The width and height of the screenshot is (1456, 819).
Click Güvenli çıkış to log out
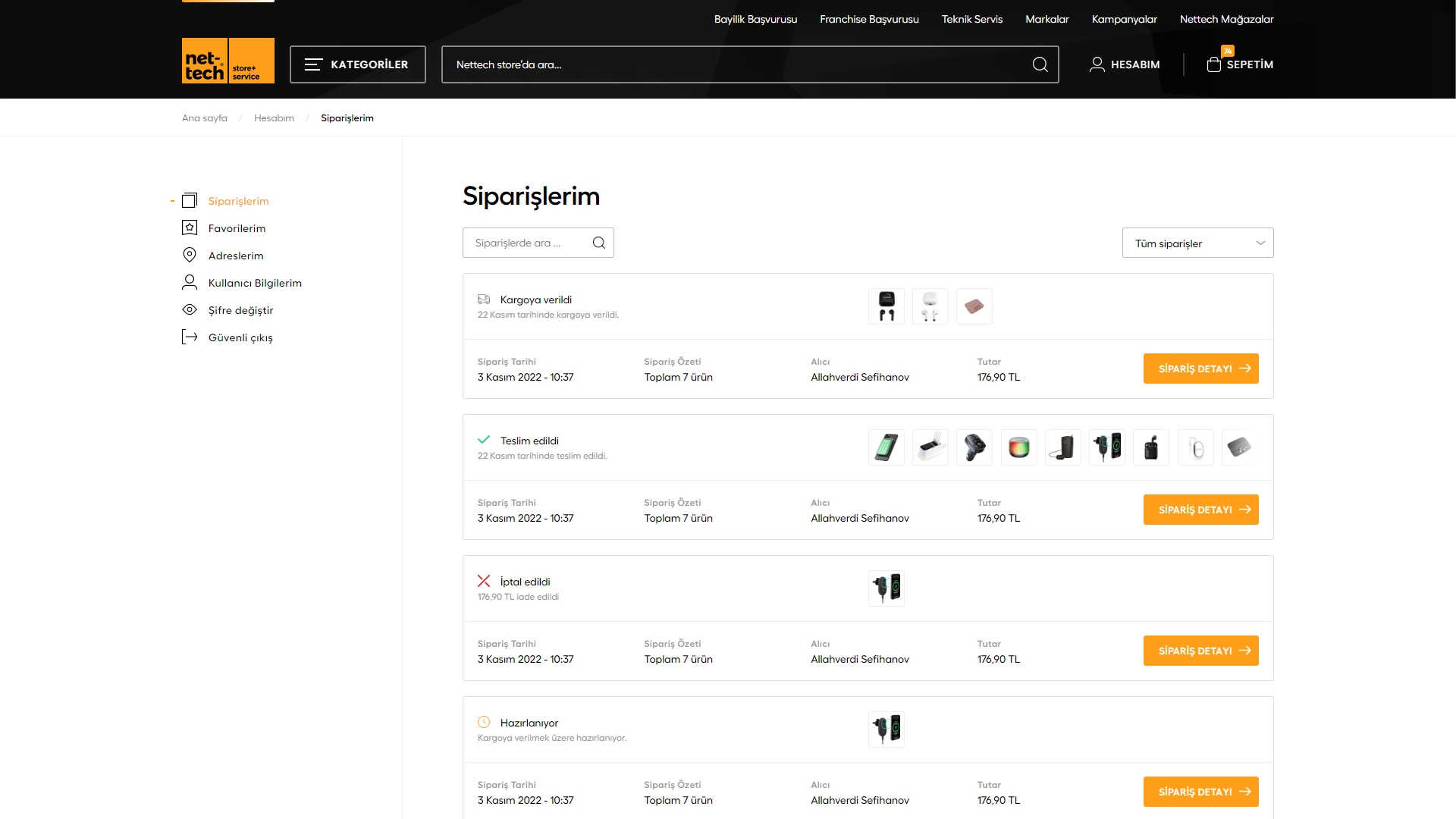point(240,337)
